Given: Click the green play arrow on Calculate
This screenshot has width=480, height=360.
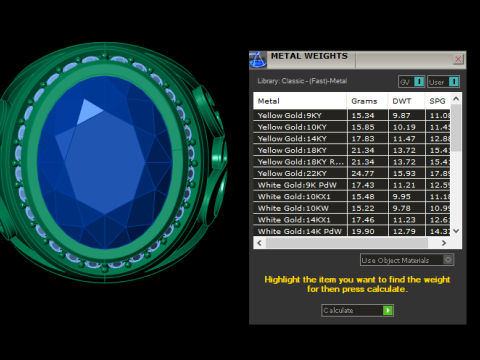Looking at the screenshot, I should (x=388, y=311).
